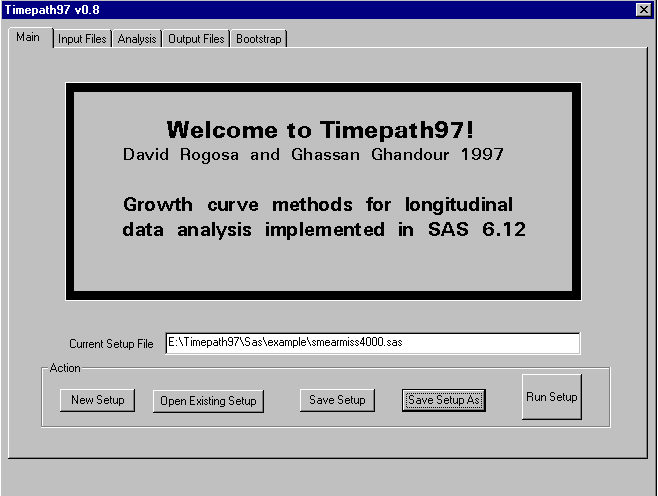Screen dimensions: 658x496
Task: Click the New Setup button
Action: (x=97, y=400)
